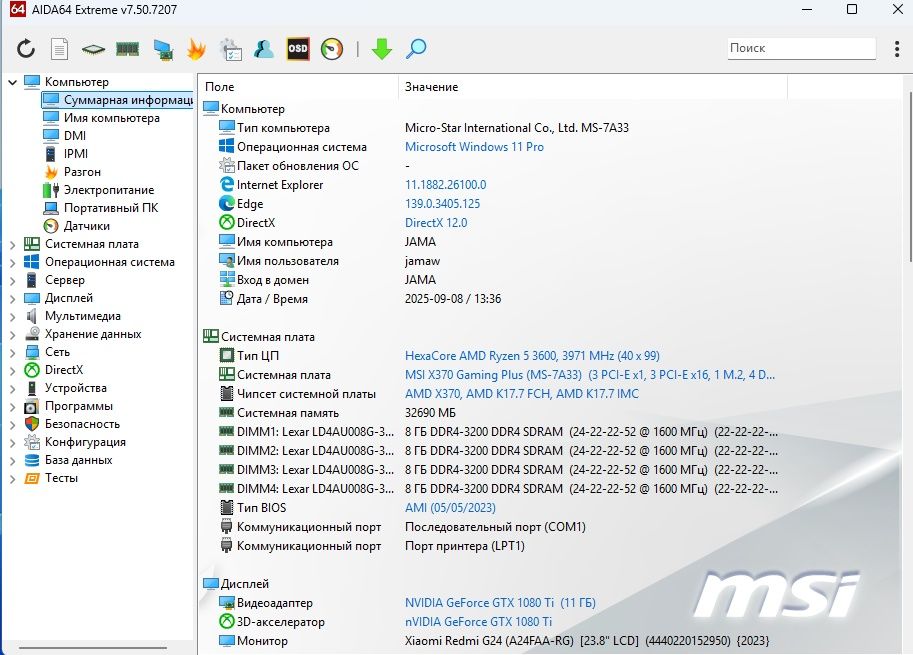This screenshot has width=913, height=655.
Task: Select the Безопасность tree node
Action: point(82,424)
